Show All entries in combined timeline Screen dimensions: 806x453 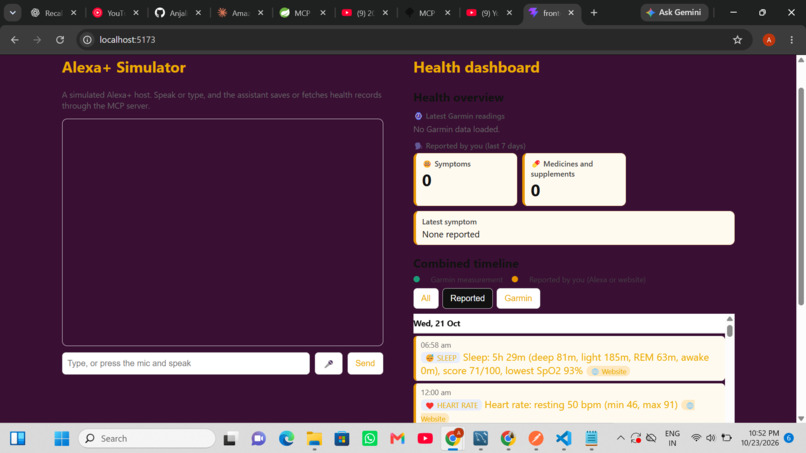pyautogui.click(x=426, y=298)
